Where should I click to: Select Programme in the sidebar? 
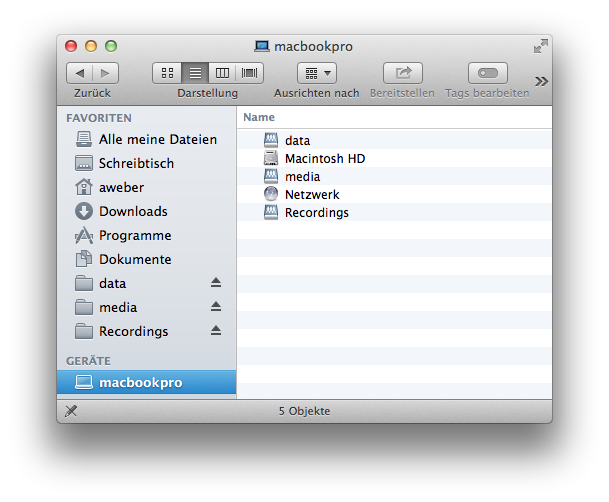[x=134, y=235]
